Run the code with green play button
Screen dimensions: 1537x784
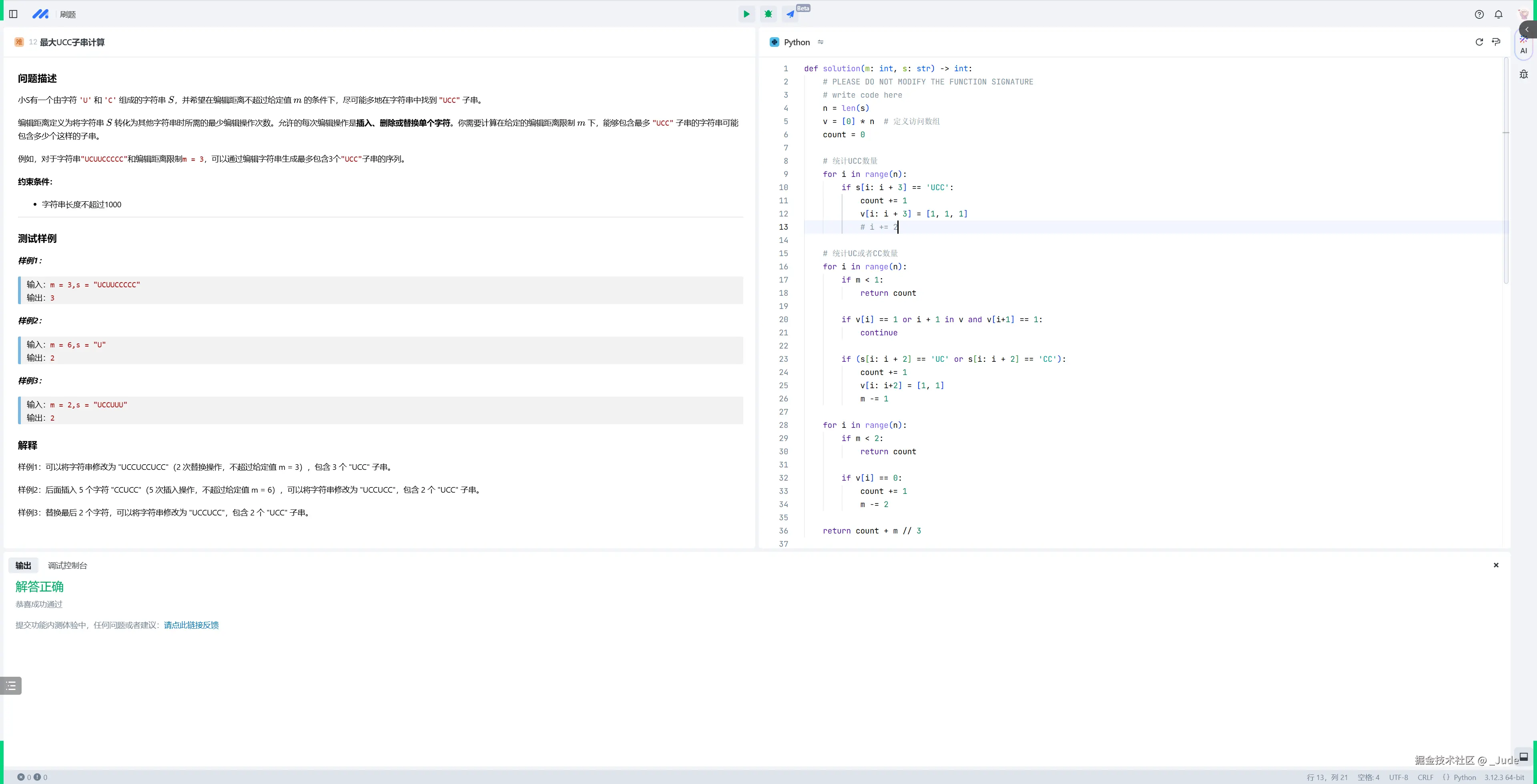tap(746, 14)
